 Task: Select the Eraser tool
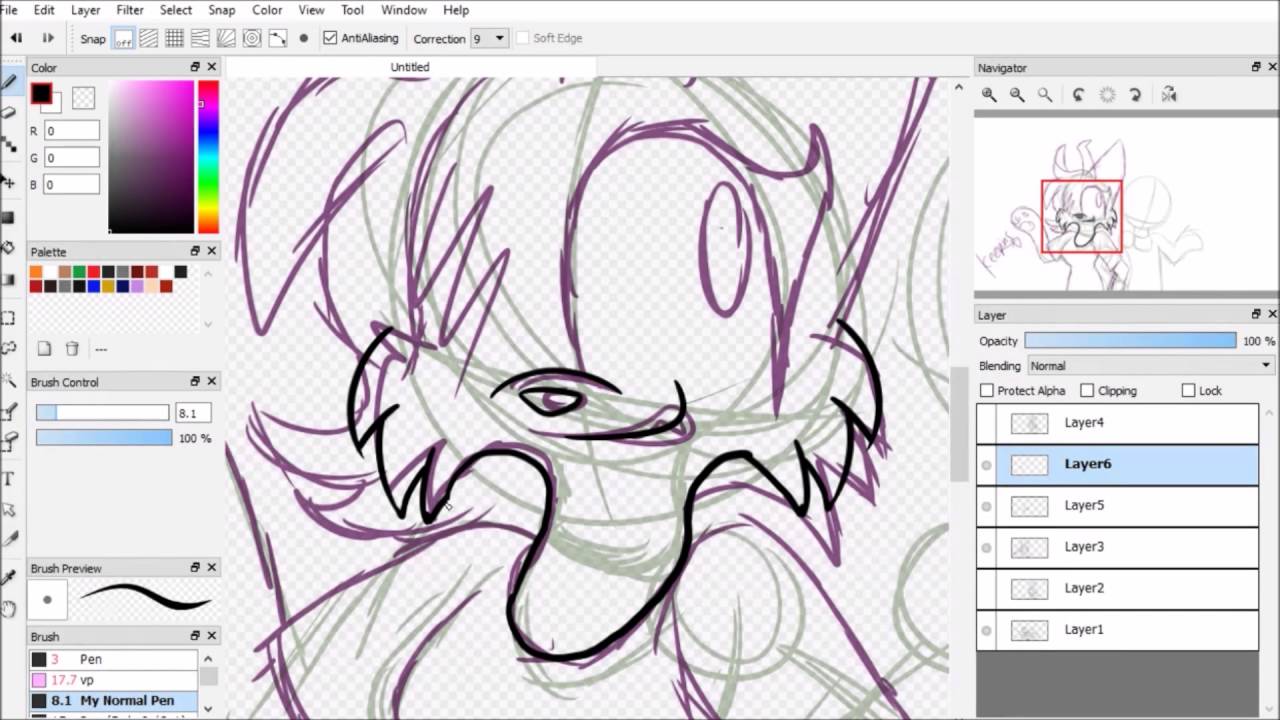coord(8,112)
